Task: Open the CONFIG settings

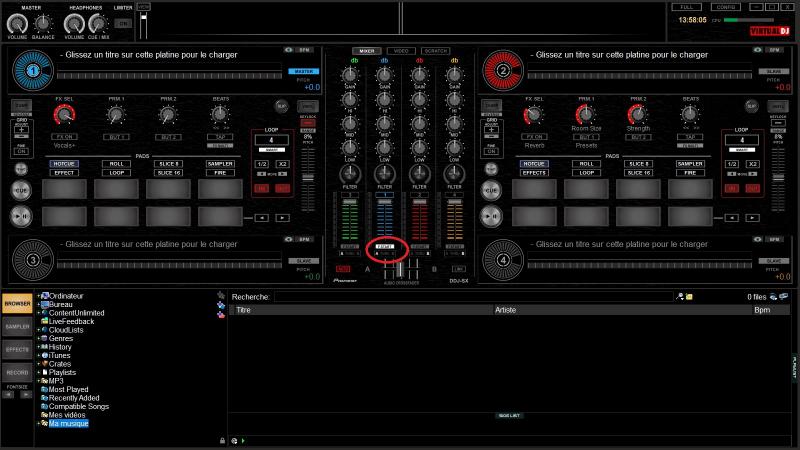Action: point(726,7)
